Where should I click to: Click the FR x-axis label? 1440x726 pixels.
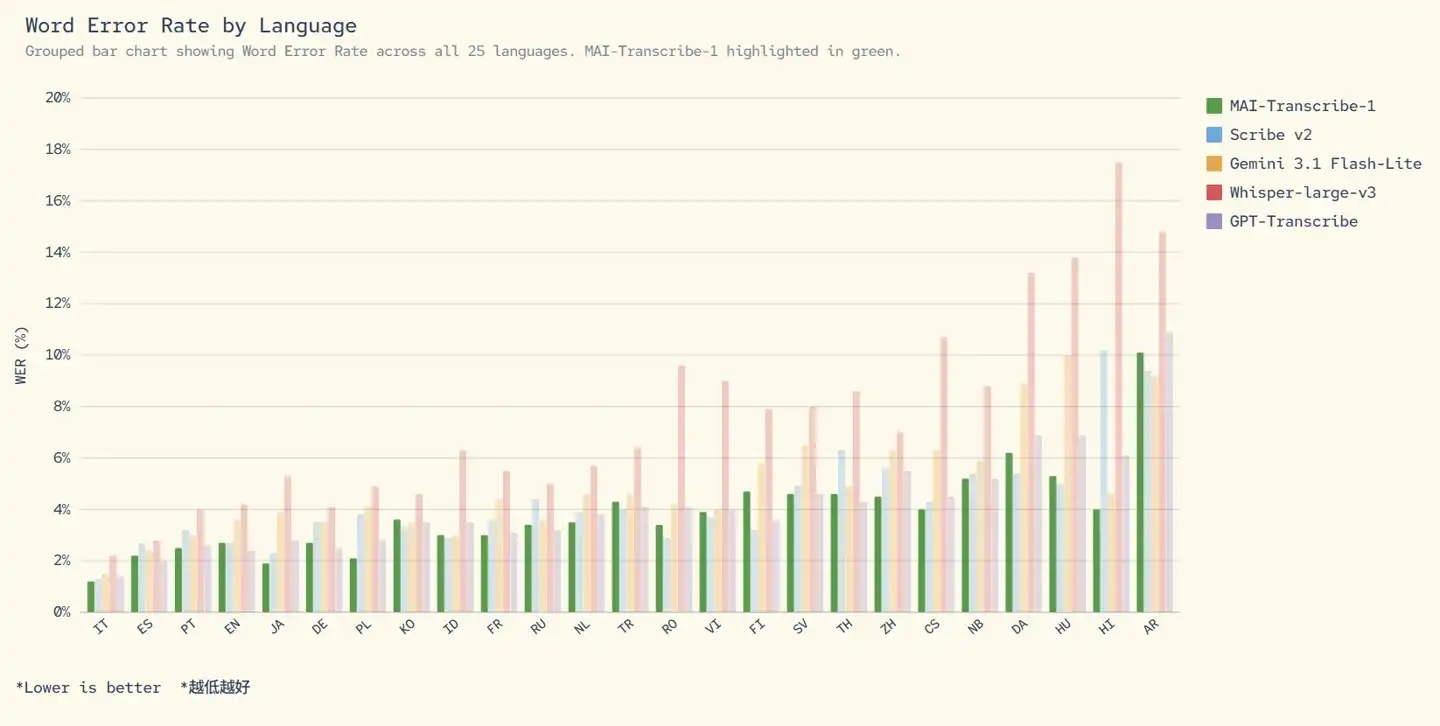point(494,627)
